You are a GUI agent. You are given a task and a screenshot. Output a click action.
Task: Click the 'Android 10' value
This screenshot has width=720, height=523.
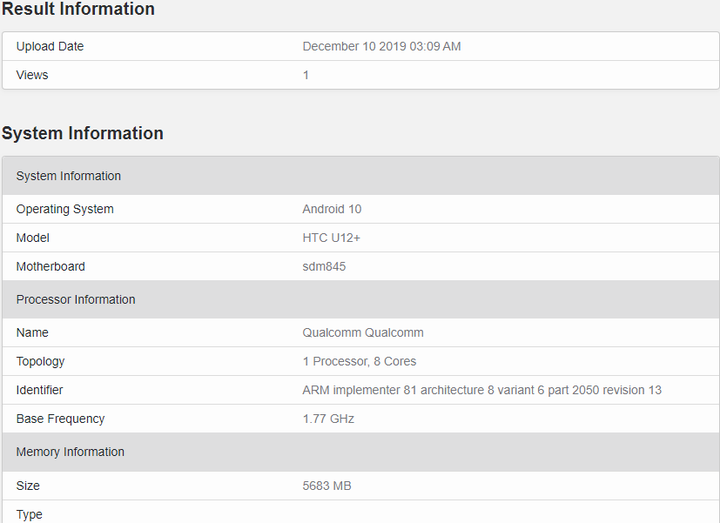point(332,209)
